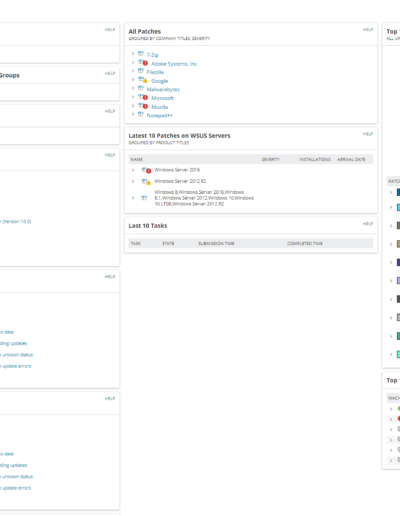Sort WSUS patches by NAME column

[x=136, y=160]
